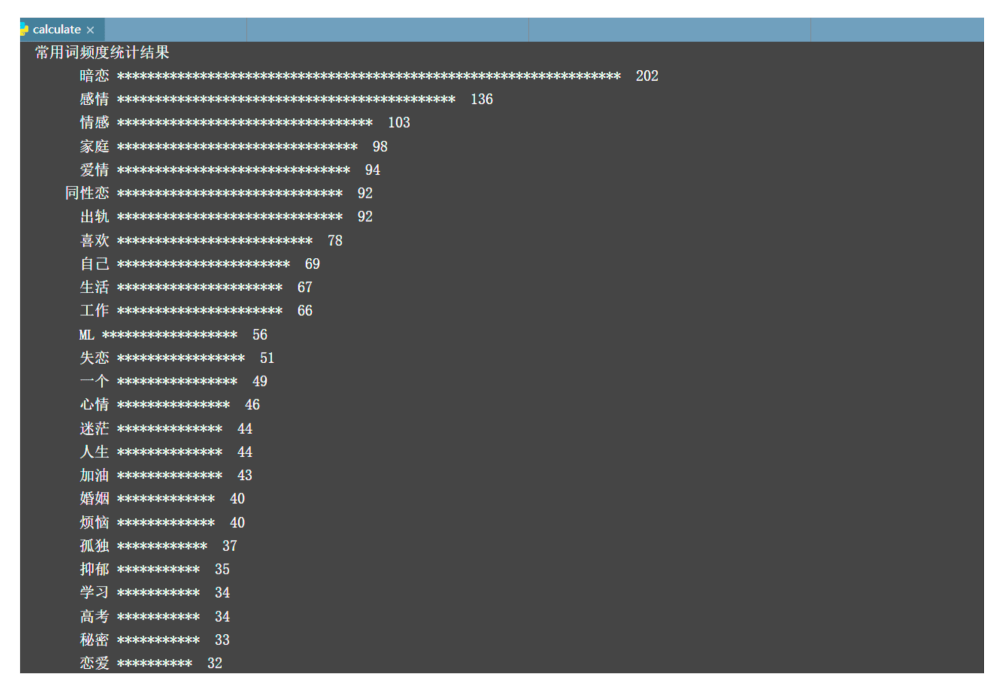
Task: Click the word 秘密
Action: click(95, 640)
